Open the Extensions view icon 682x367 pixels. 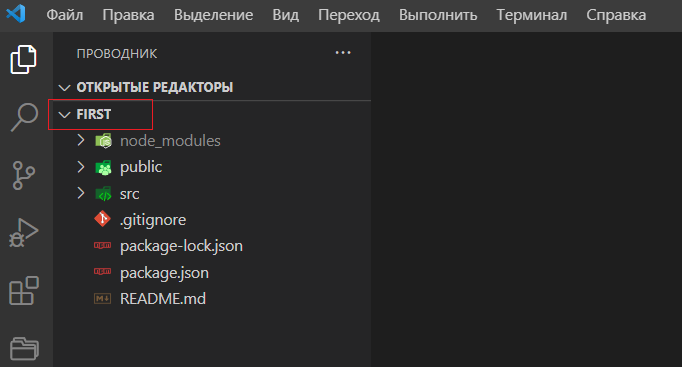pos(24,290)
